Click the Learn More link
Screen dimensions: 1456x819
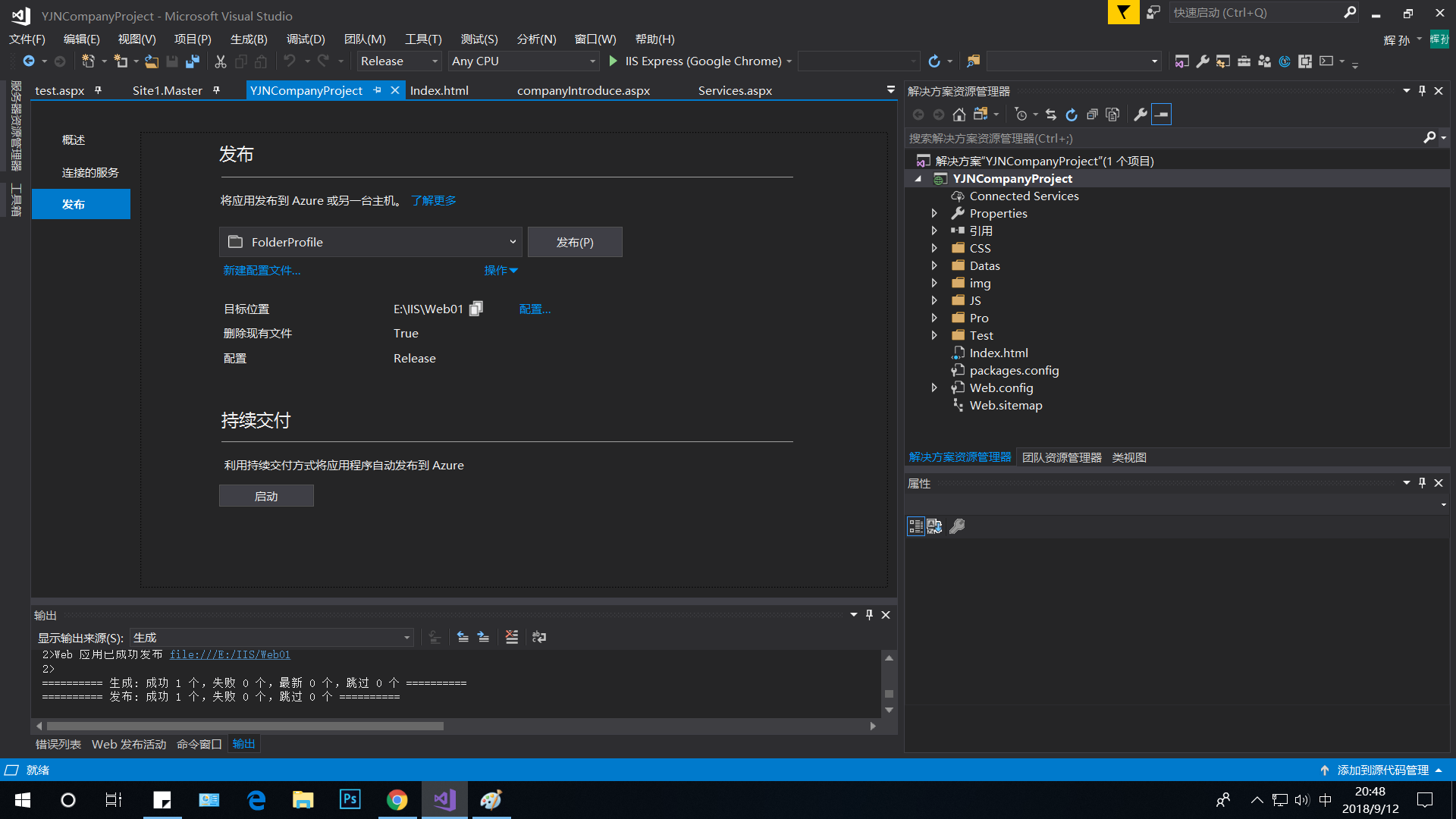tap(434, 201)
